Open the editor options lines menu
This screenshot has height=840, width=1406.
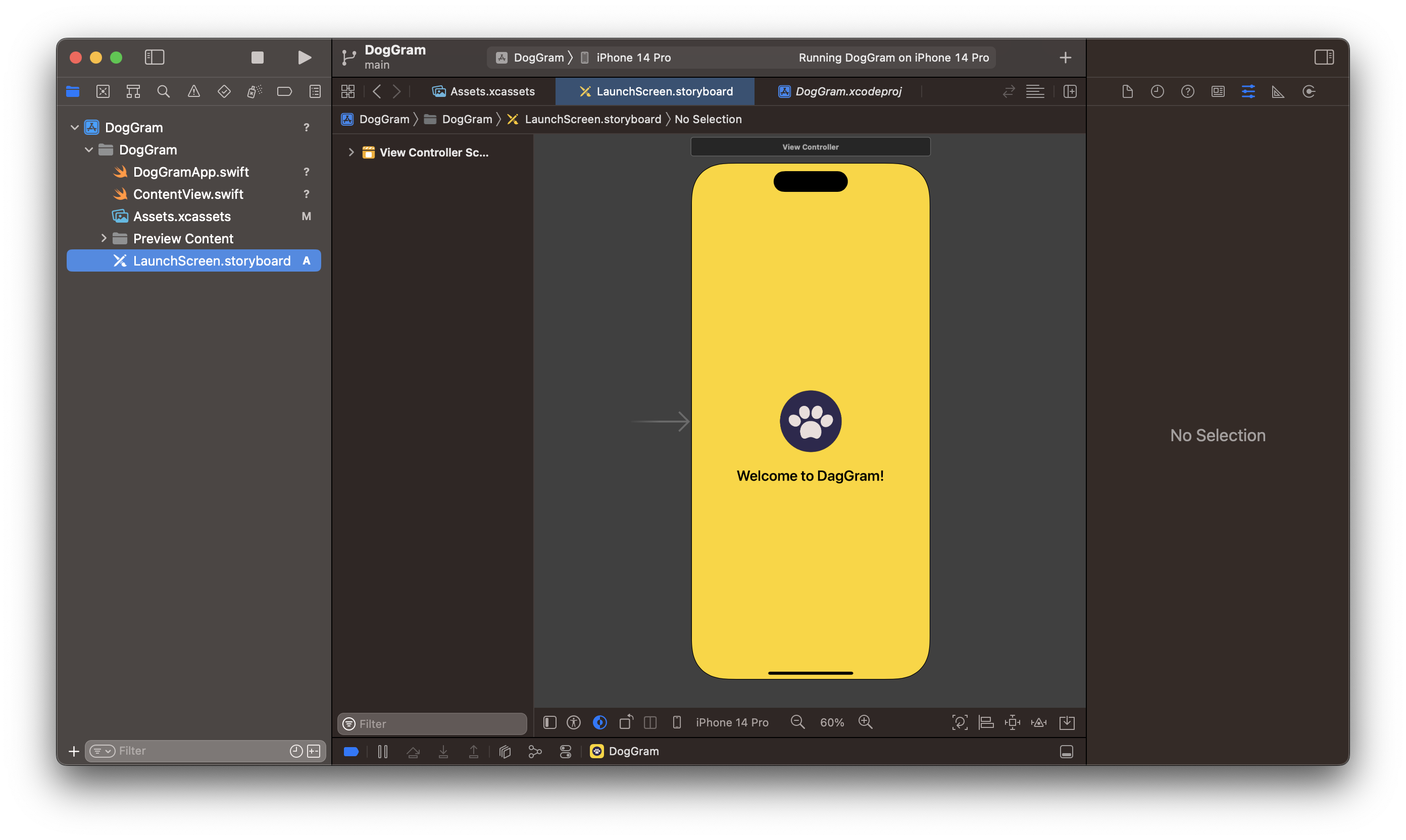(1034, 91)
